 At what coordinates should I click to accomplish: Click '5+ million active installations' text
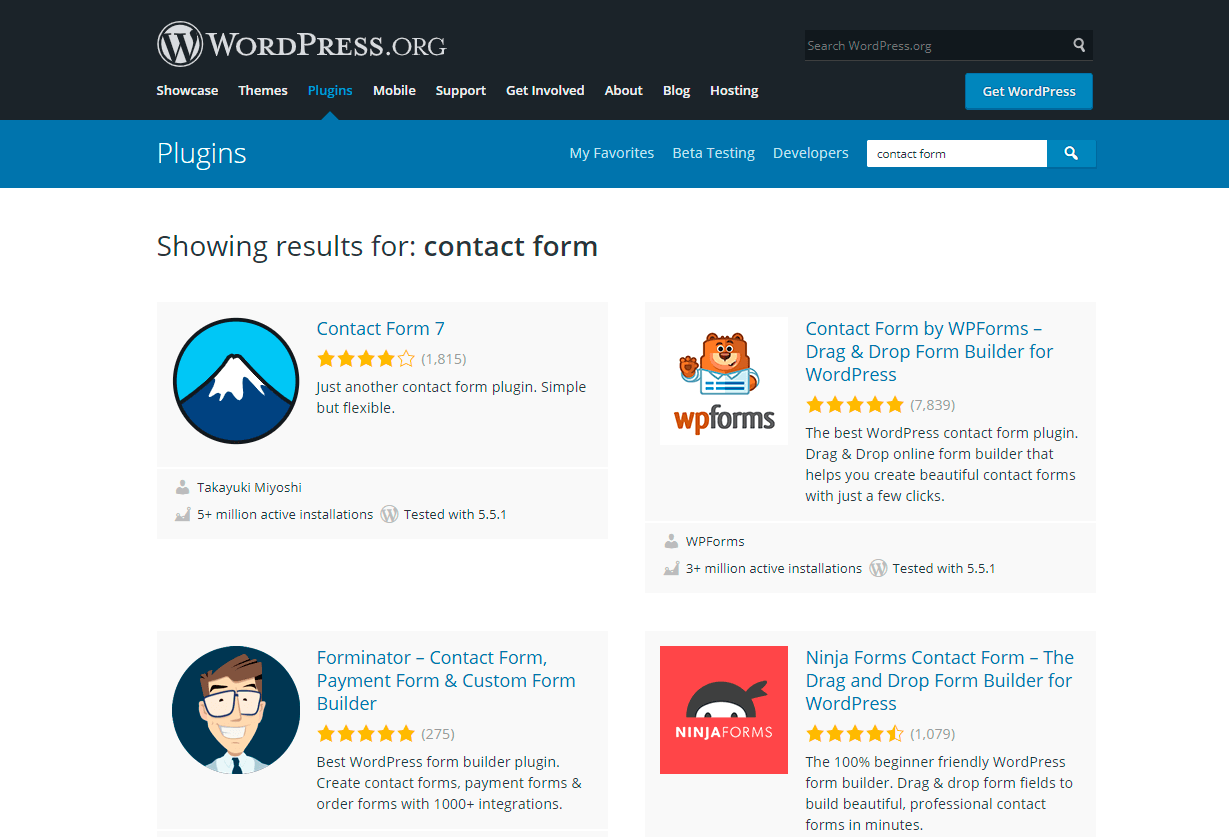click(285, 515)
